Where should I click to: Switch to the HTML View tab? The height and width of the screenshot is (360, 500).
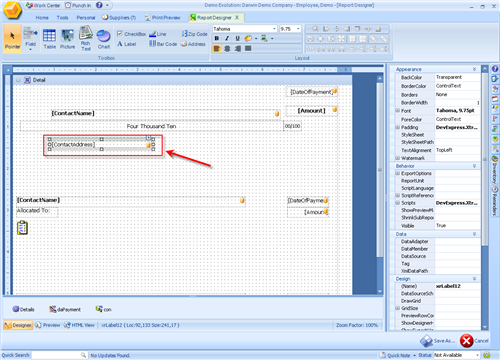tap(79, 325)
